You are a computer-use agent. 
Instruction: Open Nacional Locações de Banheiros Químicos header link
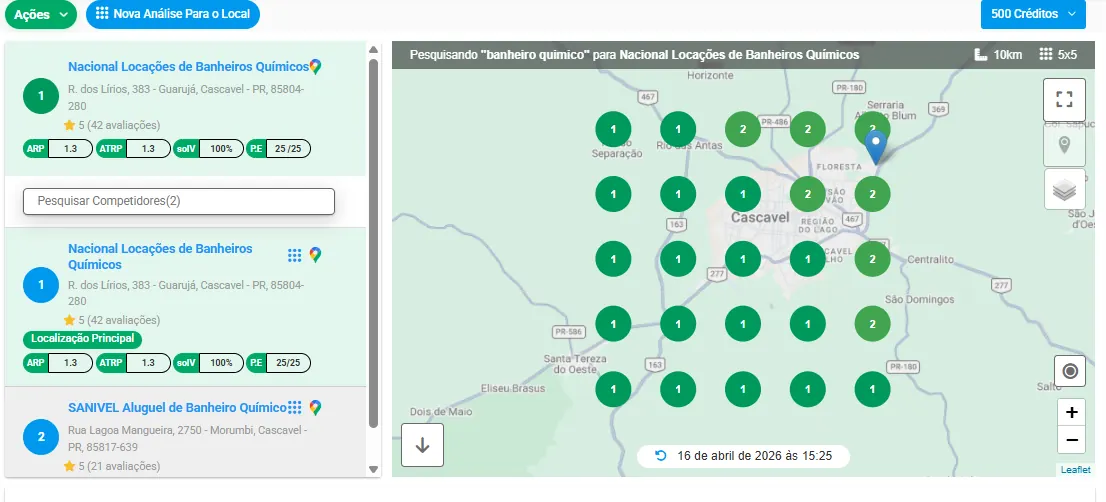188,67
